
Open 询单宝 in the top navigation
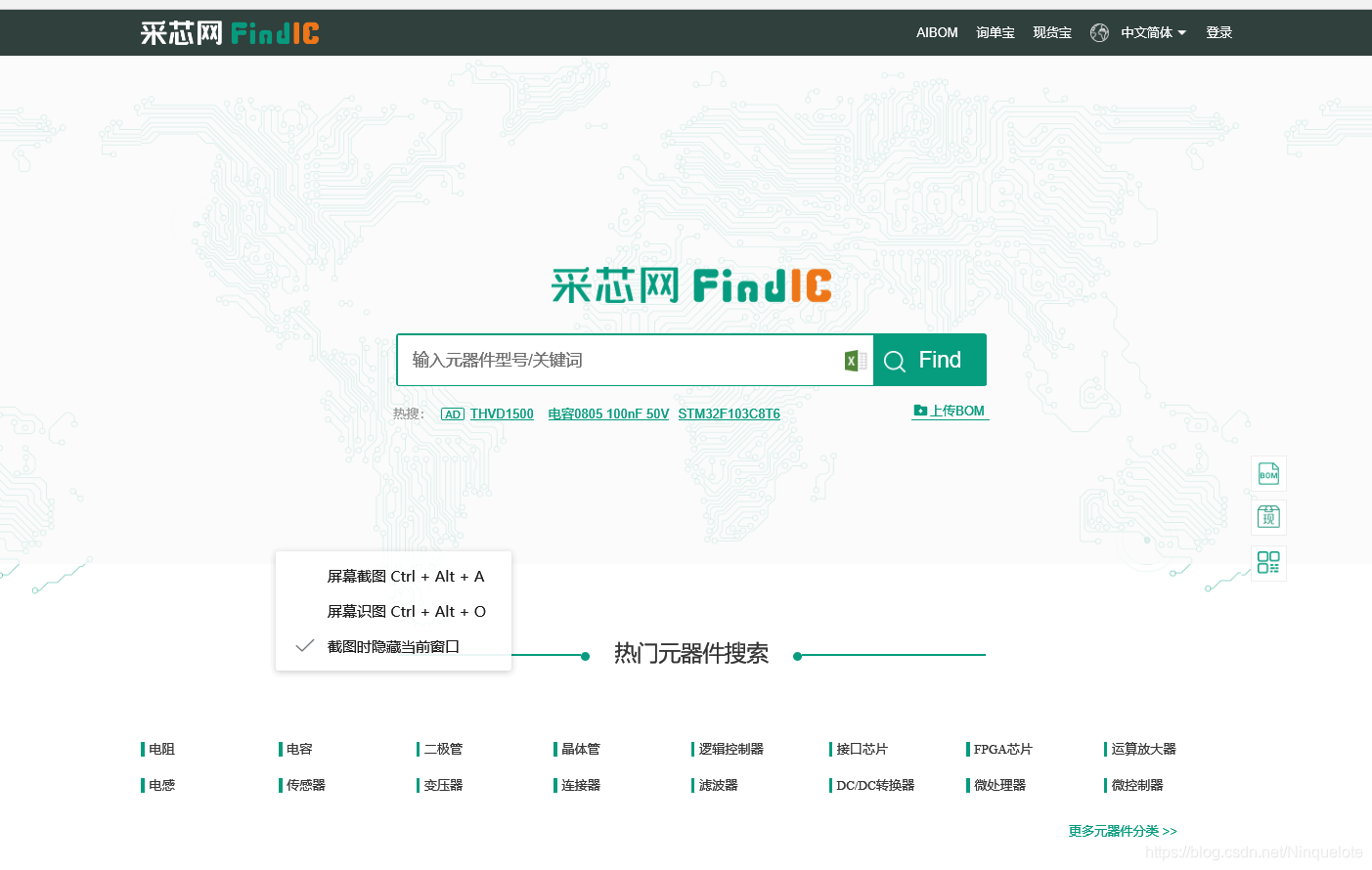point(996,32)
